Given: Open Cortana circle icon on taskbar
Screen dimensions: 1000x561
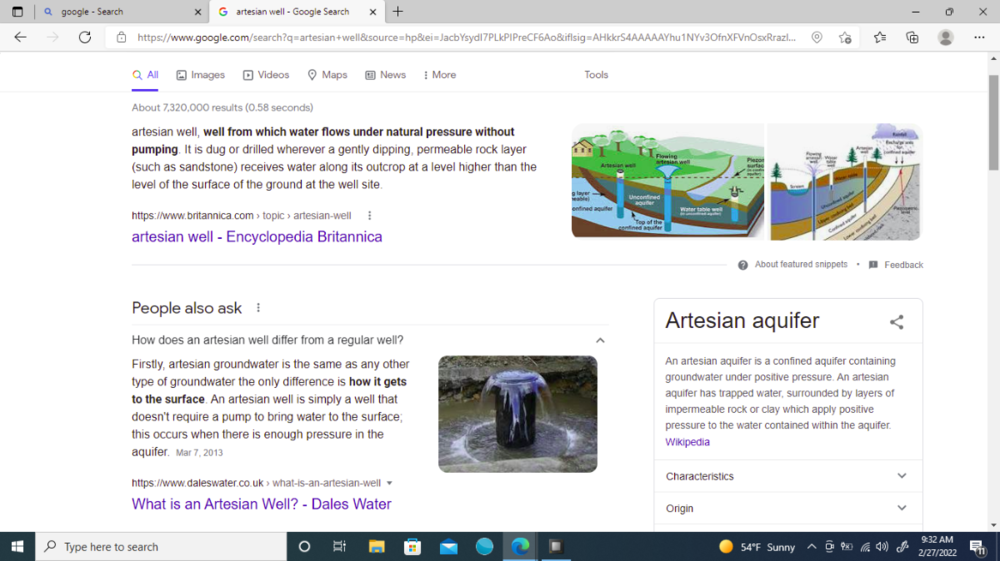Looking at the screenshot, I should point(304,546).
